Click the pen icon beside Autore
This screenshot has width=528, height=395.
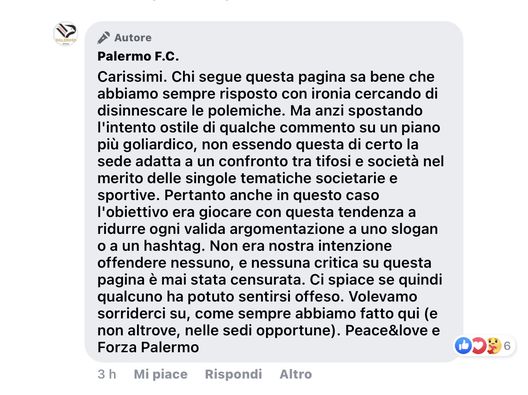(x=104, y=38)
